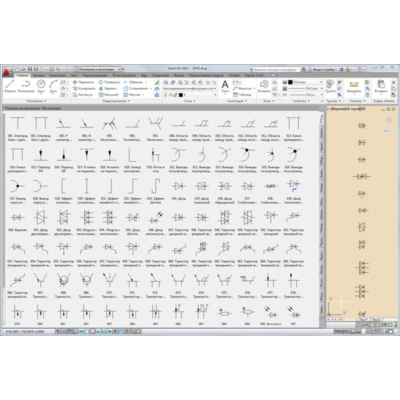Click the Вставить block insert icon
Image resolution: width=400 pixels, height=400 pixels.
click(264, 86)
